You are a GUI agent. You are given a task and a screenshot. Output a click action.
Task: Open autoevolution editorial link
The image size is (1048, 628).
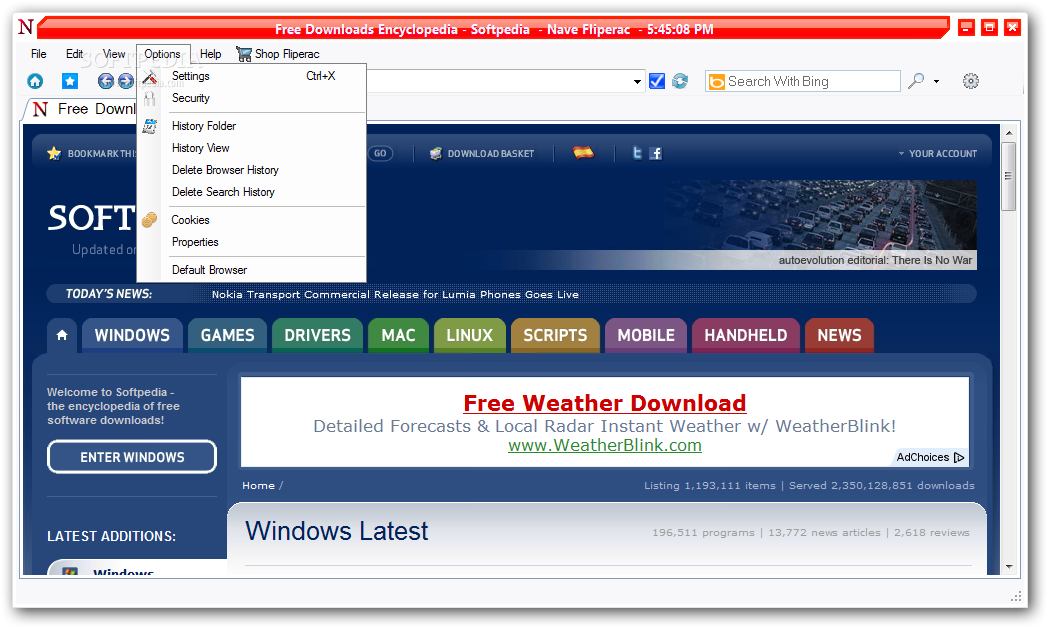(875, 261)
